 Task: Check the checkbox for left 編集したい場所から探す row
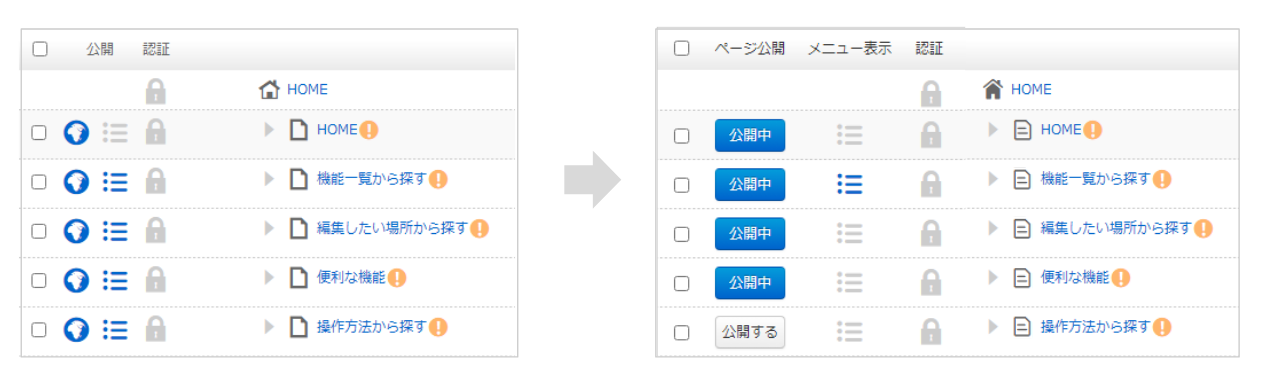click(39, 231)
